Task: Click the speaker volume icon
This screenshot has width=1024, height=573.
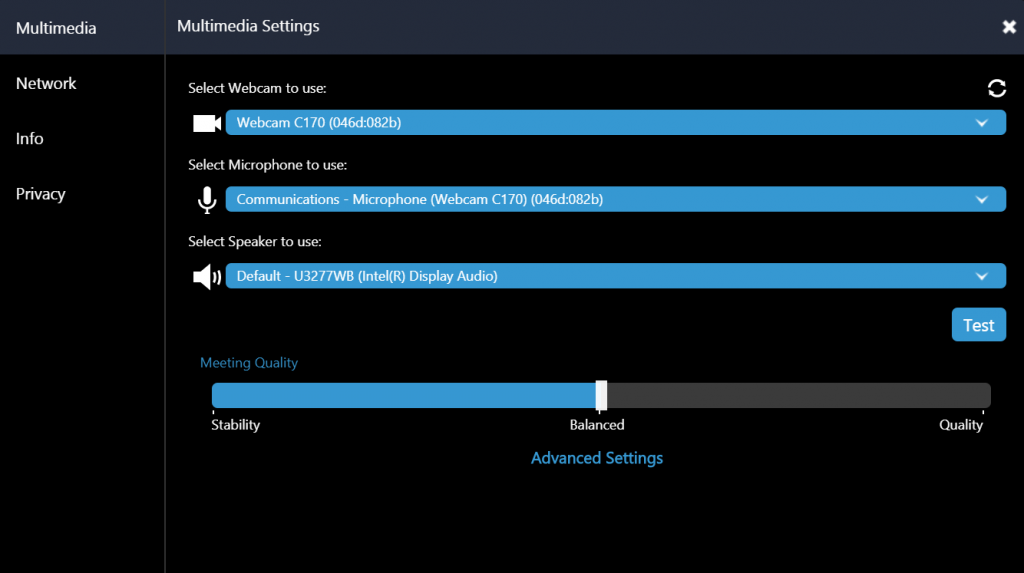Action: pos(207,277)
